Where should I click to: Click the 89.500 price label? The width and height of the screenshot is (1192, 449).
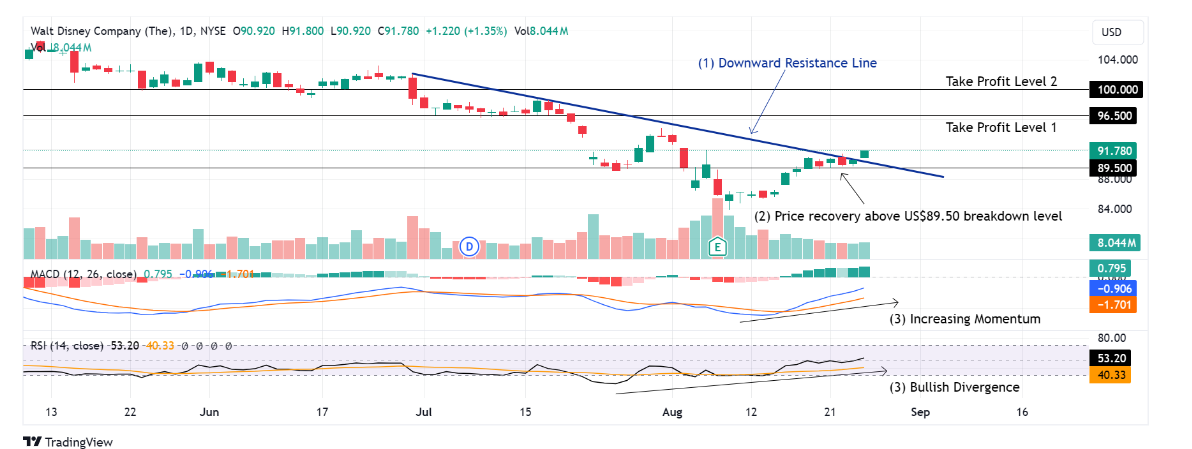[1111, 168]
